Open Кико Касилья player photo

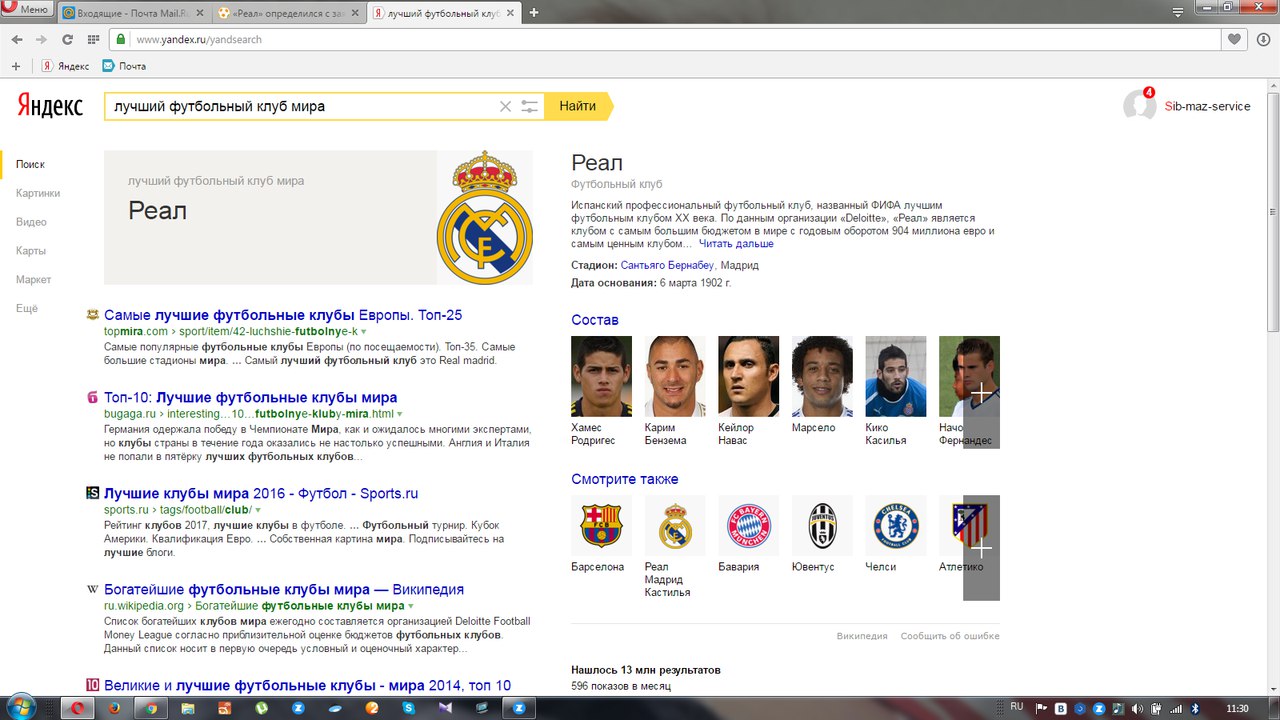pos(896,376)
